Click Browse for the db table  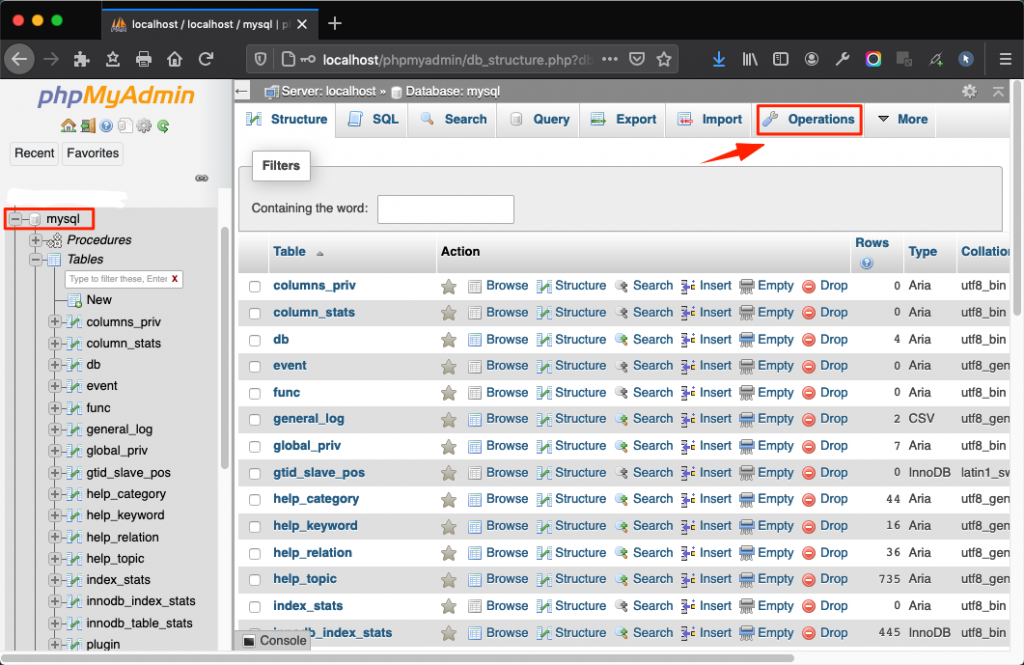pyautogui.click(x=498, y=340)
